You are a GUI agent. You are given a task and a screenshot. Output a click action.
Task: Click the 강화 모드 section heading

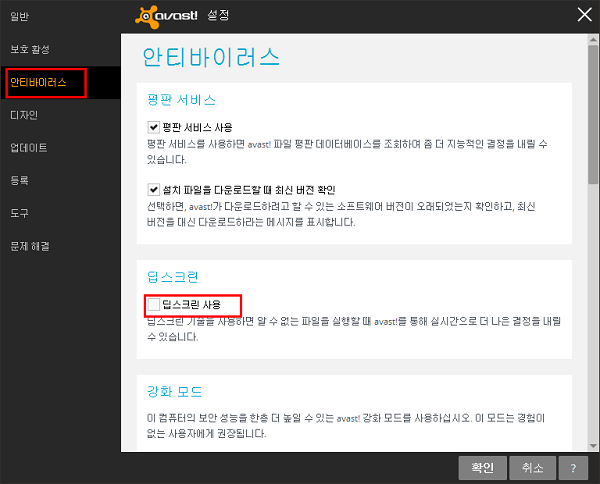tap(175, 390)
